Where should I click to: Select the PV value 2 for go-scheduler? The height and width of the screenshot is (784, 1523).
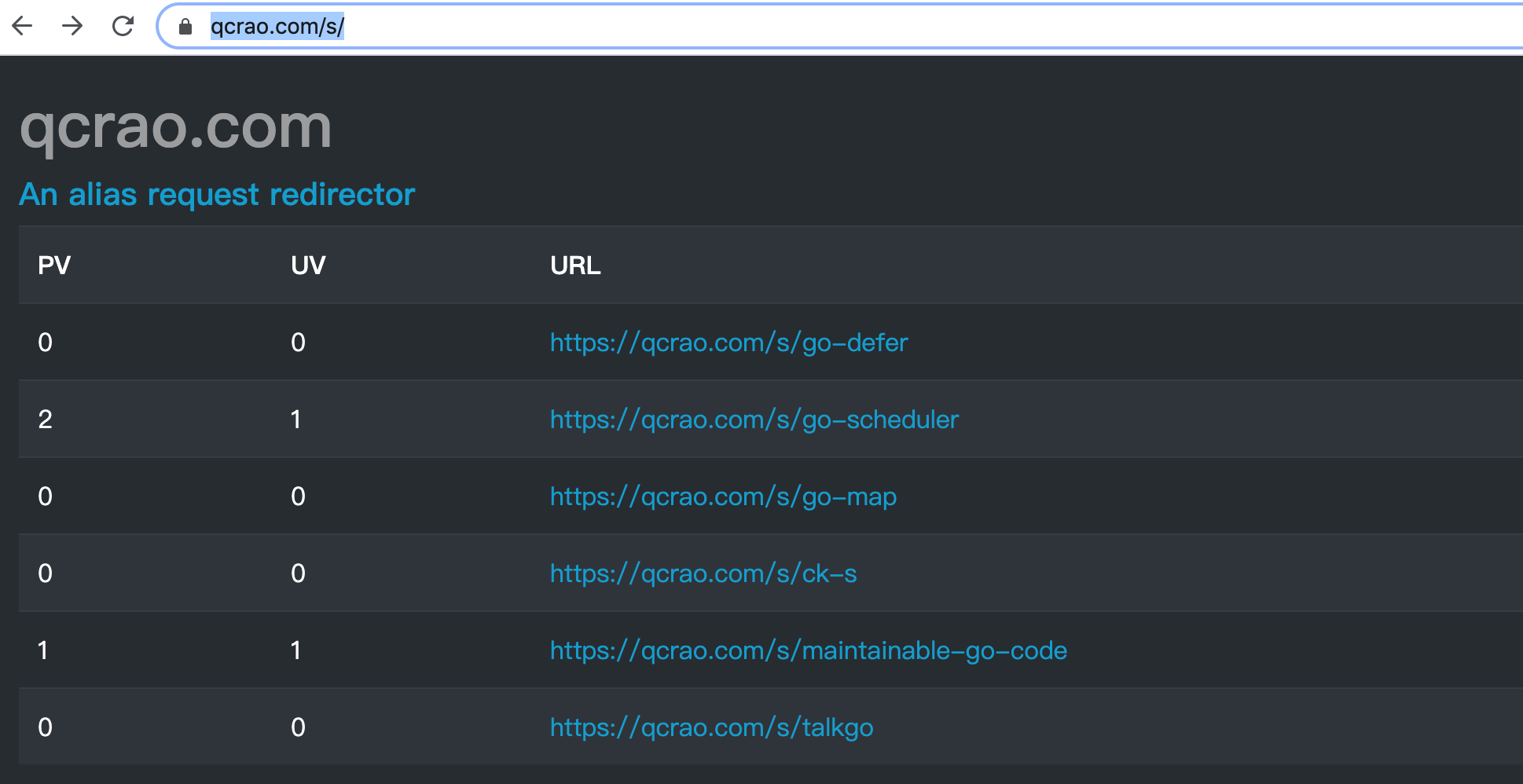tap(46, 419)
